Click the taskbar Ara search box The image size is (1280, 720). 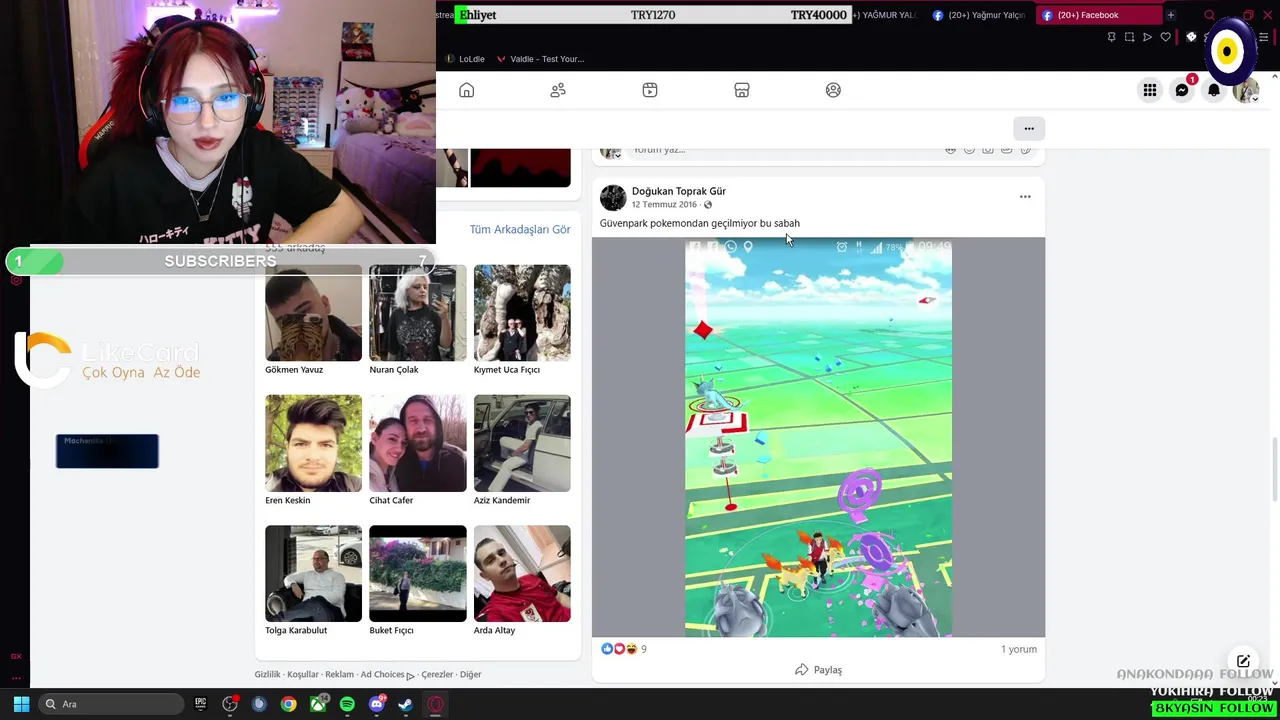[111, 704]
